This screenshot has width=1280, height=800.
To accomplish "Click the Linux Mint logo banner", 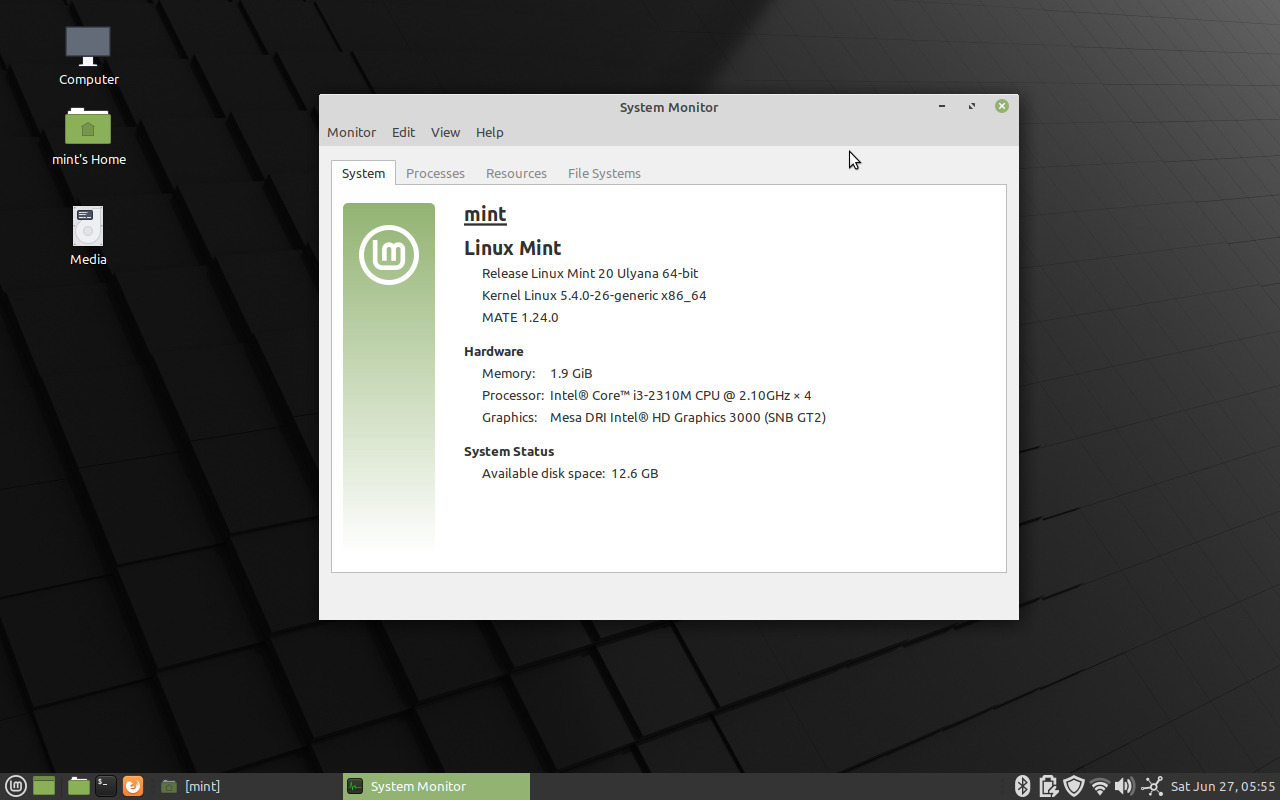I will pyautogui.click(x=389, y=376).
